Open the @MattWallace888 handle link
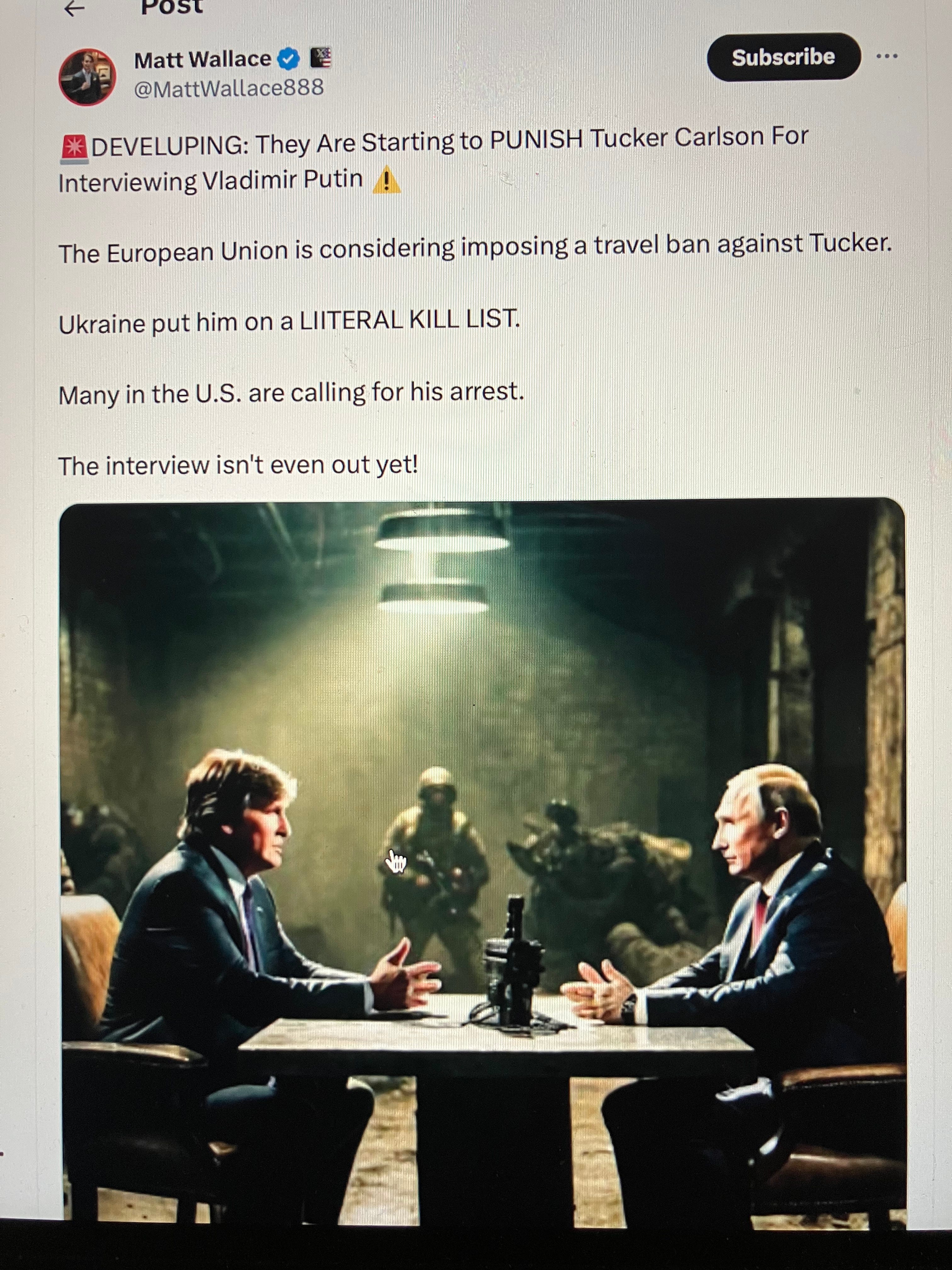Screen dimensions: 952x1270 coord(228,88)
